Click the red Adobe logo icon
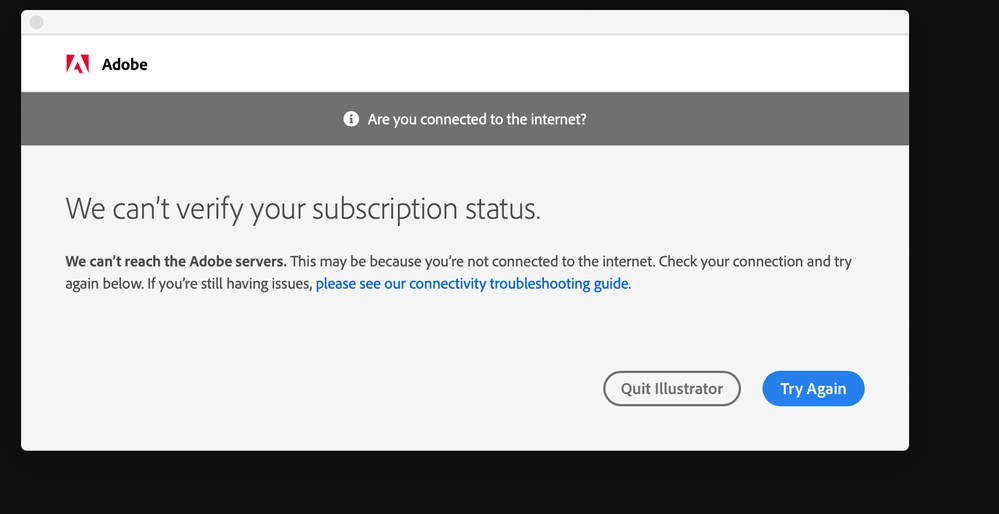Image resolution: width=999 pixels, height=514 pixels. click(x=77, y=64)
